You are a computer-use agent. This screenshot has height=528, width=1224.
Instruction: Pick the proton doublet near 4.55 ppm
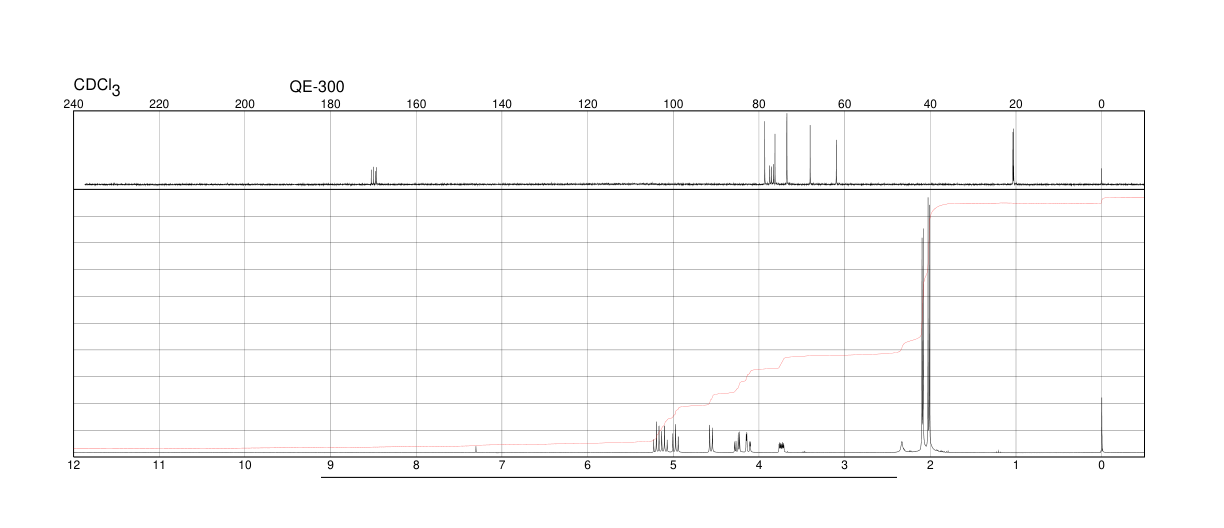pyautogui.click(x=711, y=440)
